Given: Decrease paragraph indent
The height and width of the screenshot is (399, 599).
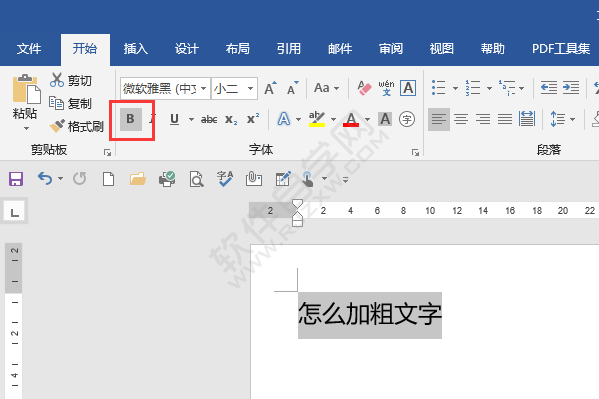Looking at the screenshot, I should (x=549, y=88).
